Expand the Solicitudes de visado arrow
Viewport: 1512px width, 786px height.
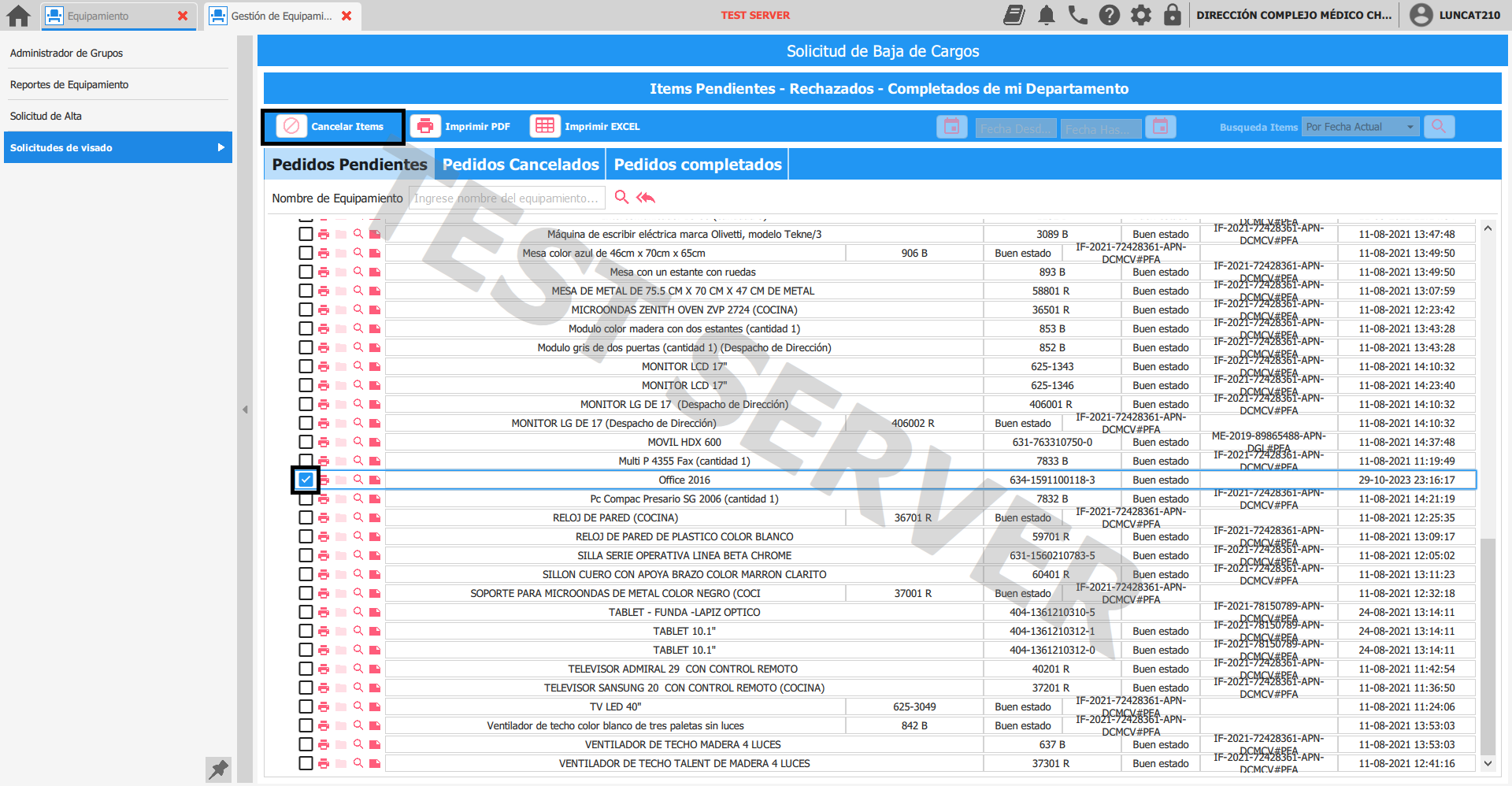coord(221,147)
